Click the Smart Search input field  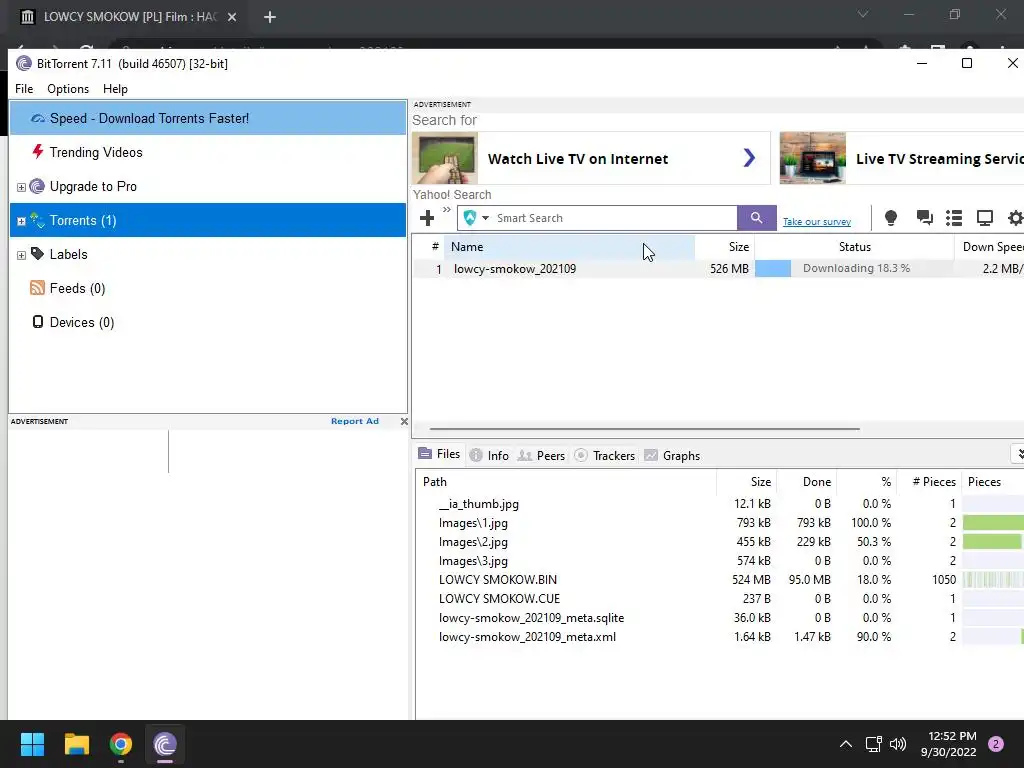[x=614, y=218]
